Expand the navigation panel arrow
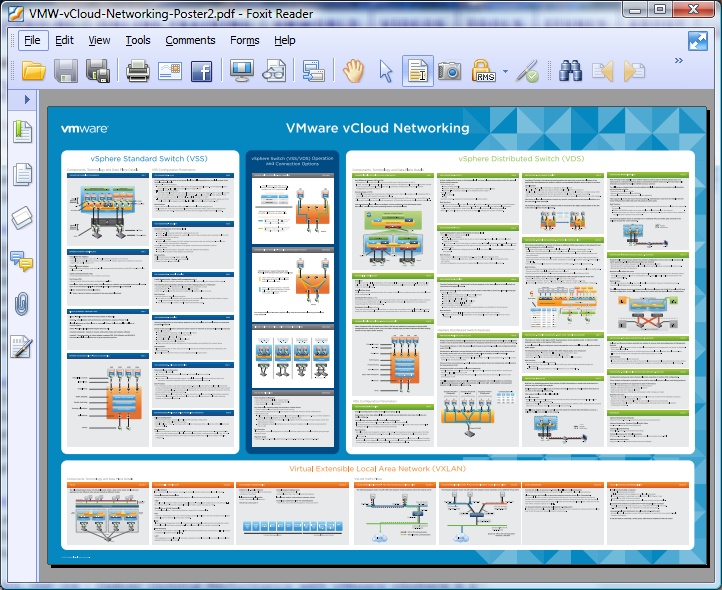Viewport: 722px width, 590px height. pyautogui.click(x=27, y=99)
